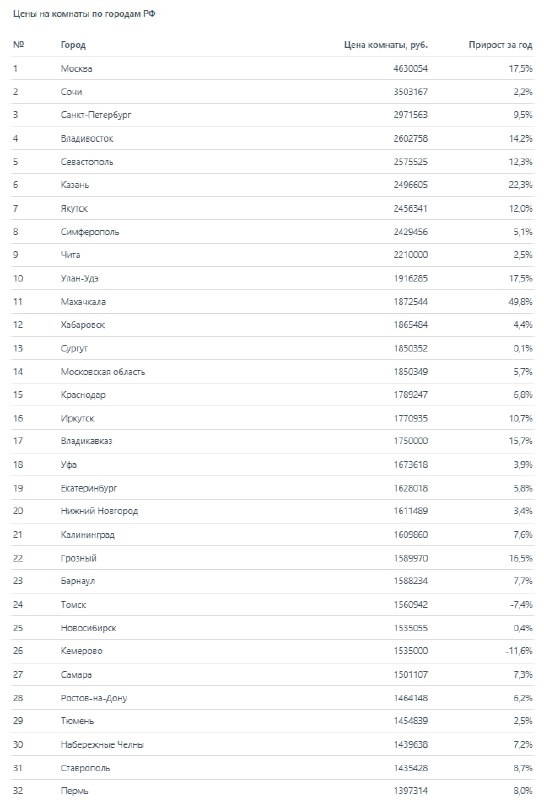Click Казань yearly growth 22,3%
The image size is (544, 800).
point(520,185)
